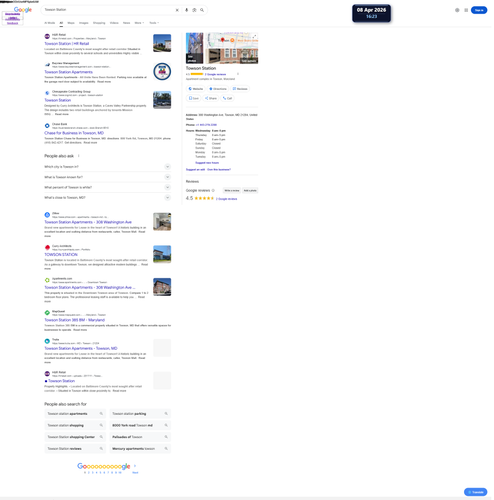Start voice search with the microphone icon
Image resolution: width=494 pixels, height=500 pixels.
click(187, 10)
